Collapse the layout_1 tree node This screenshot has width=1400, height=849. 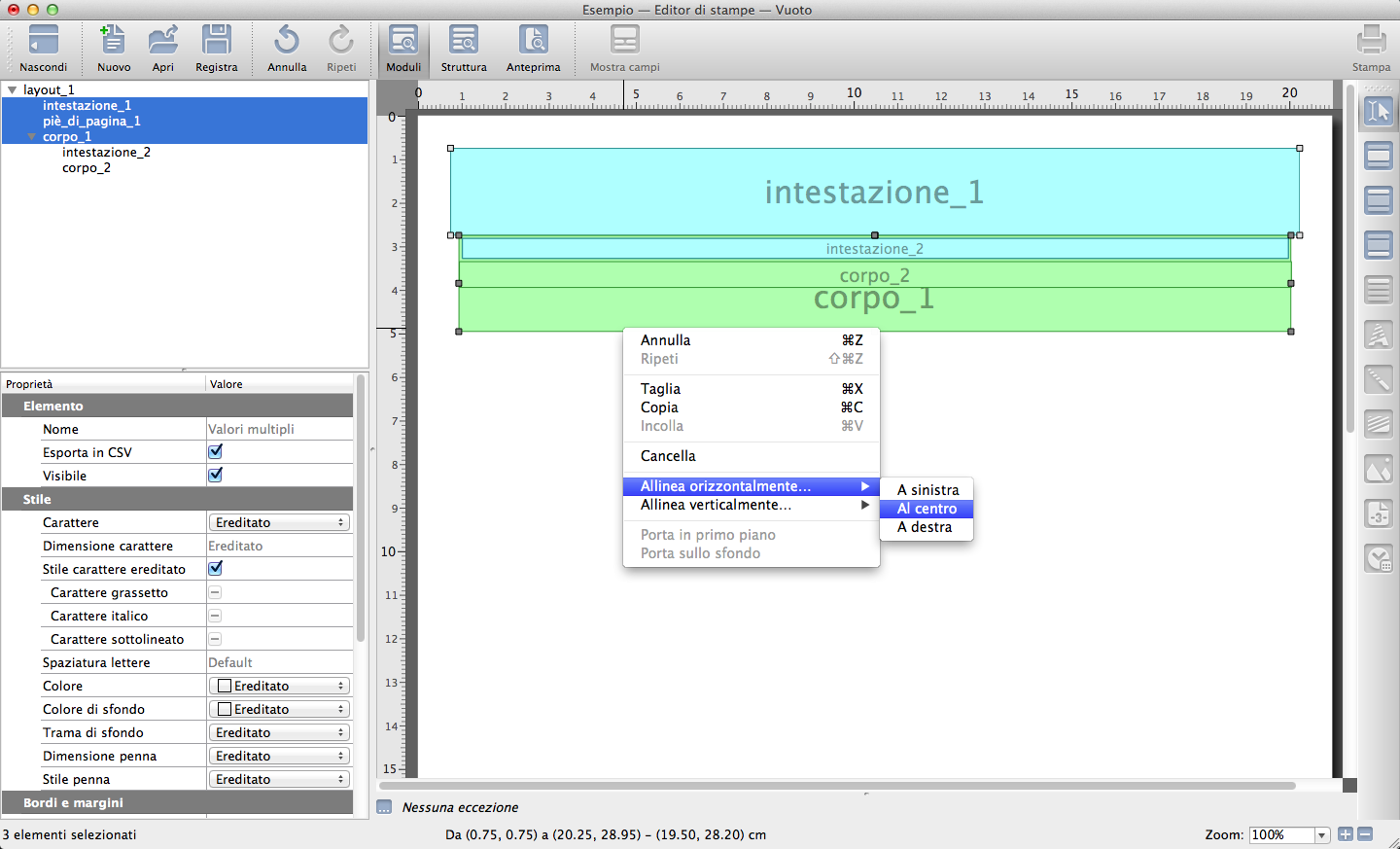12,89
